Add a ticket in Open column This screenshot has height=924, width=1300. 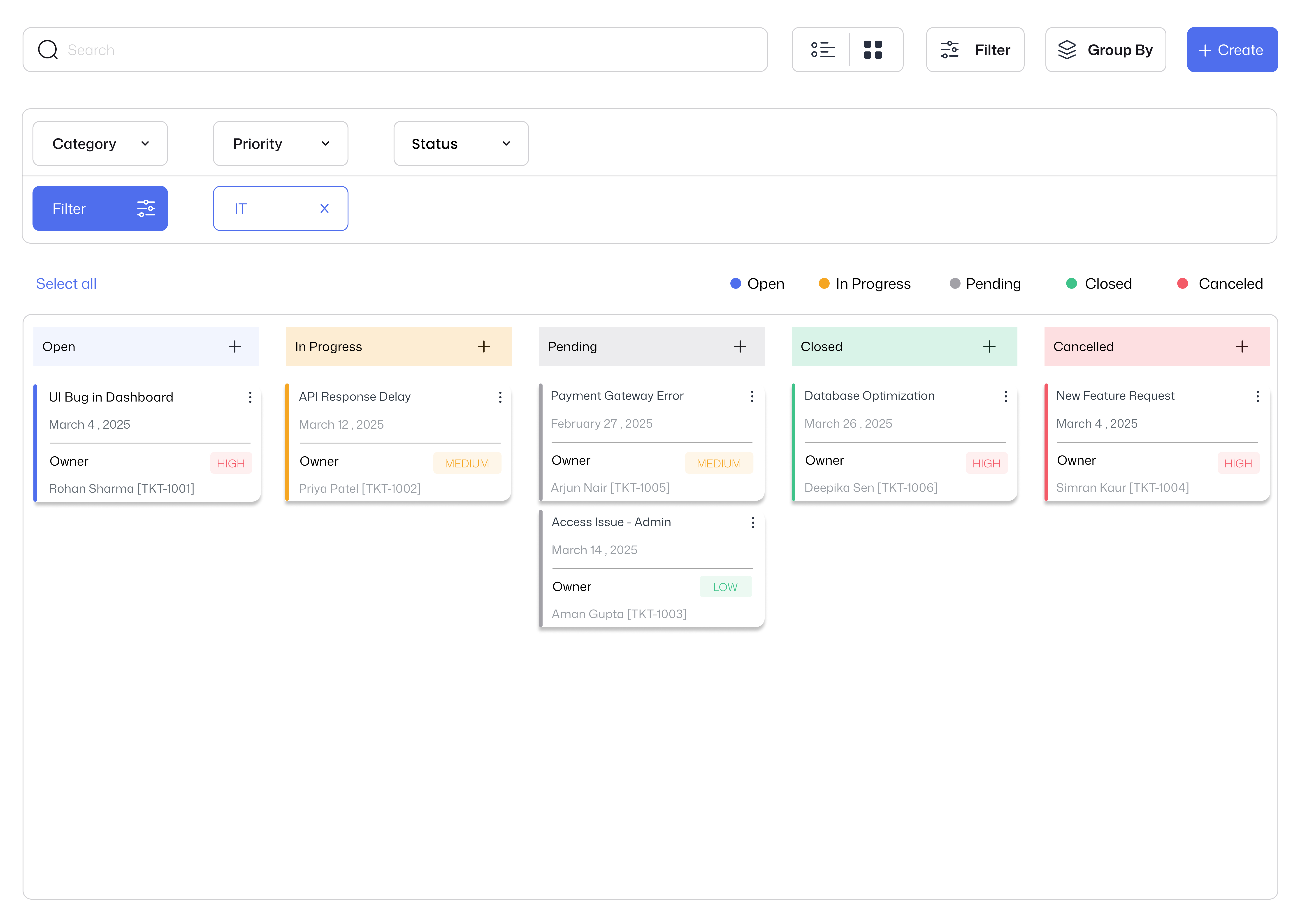point(234,346)
